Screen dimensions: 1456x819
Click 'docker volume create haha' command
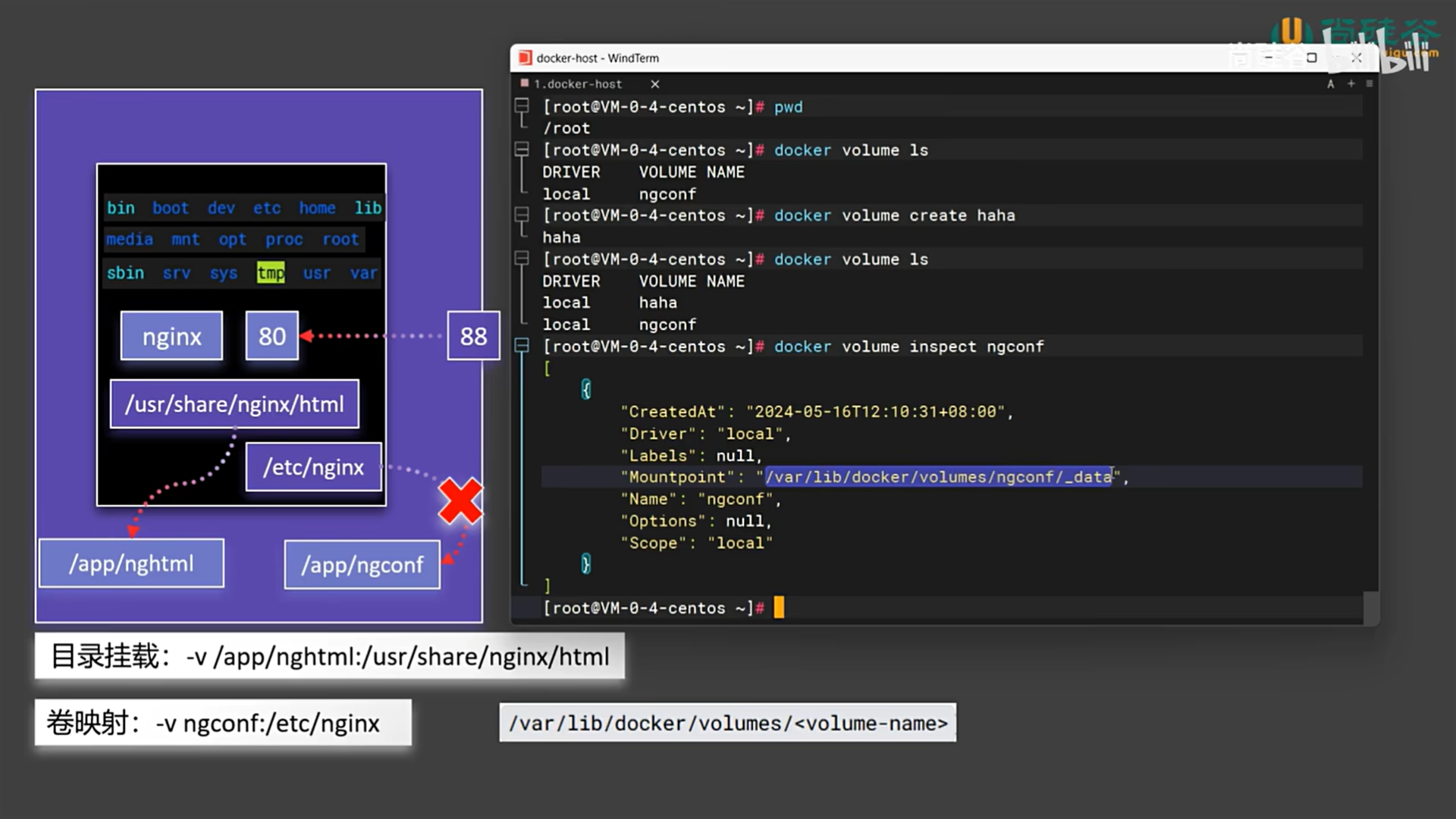pos(894,215)
